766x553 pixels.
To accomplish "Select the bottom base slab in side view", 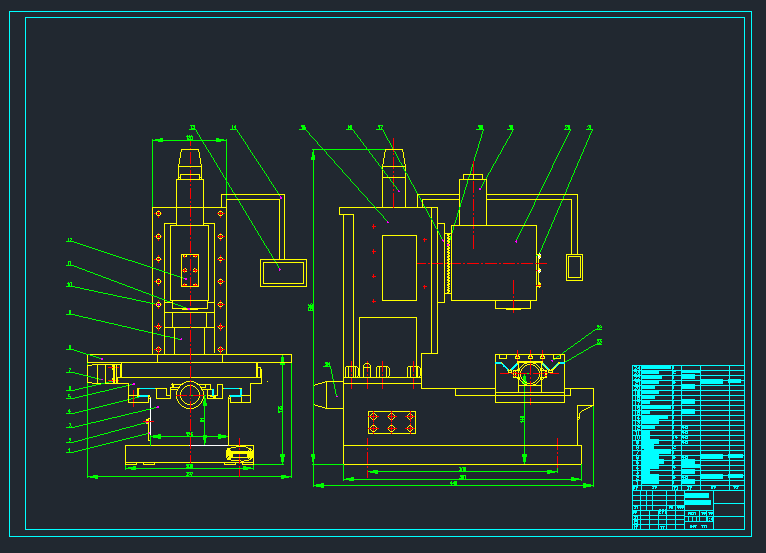I will coord(462,455).
